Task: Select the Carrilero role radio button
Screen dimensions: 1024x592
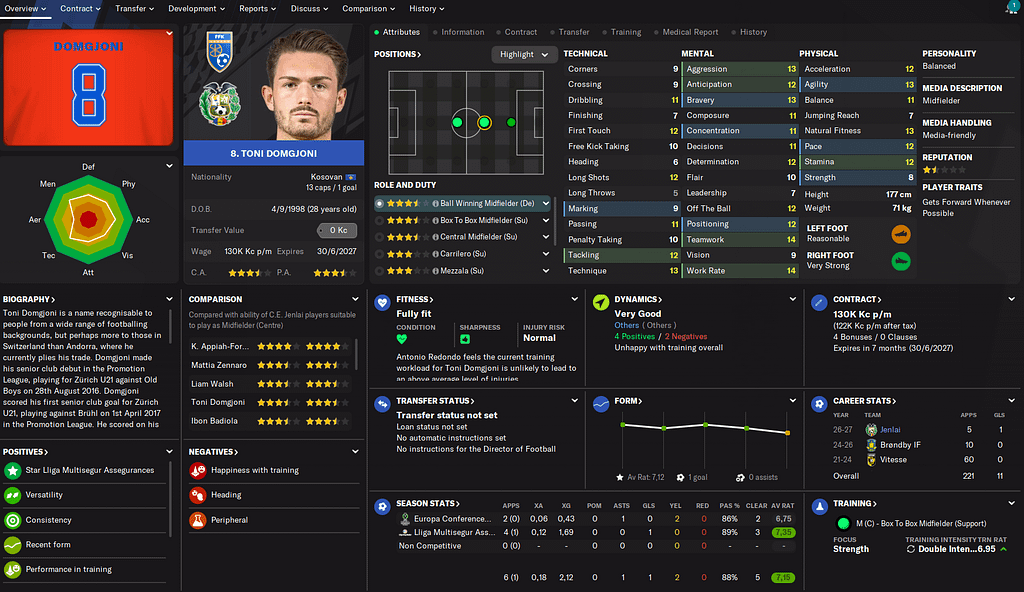Action: coord(379,254)
